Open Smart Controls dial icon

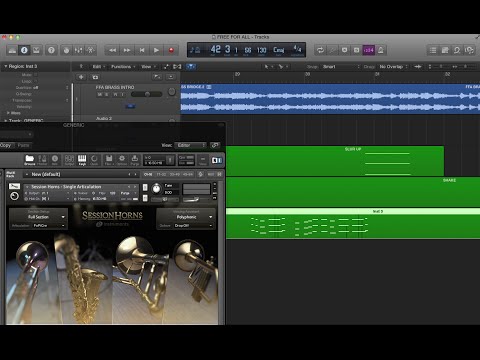66,50
